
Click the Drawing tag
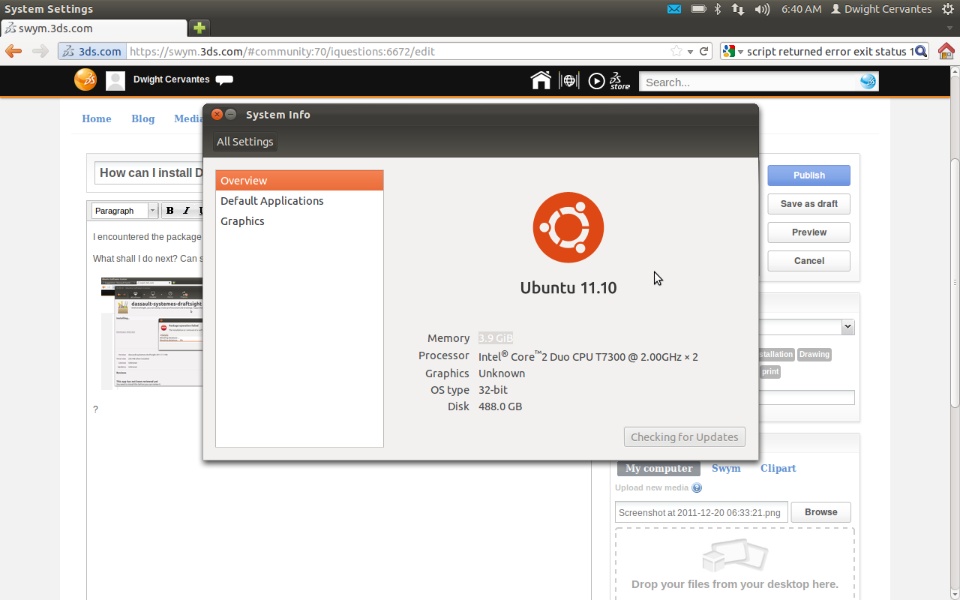coord(814,354)
